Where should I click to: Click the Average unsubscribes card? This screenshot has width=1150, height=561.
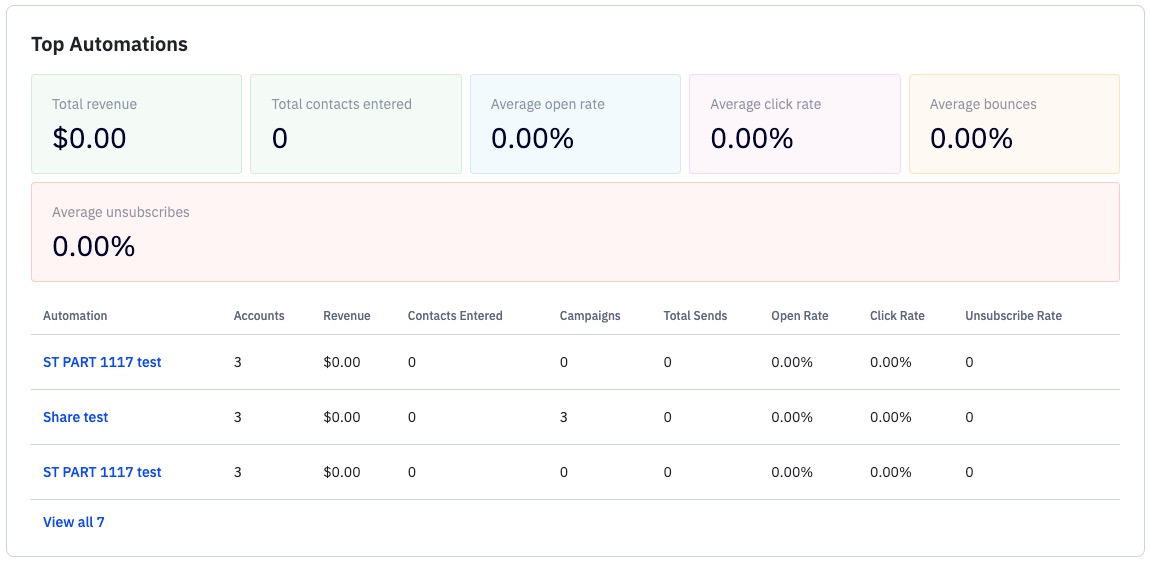pyautogui.click(x=575, y=232)
